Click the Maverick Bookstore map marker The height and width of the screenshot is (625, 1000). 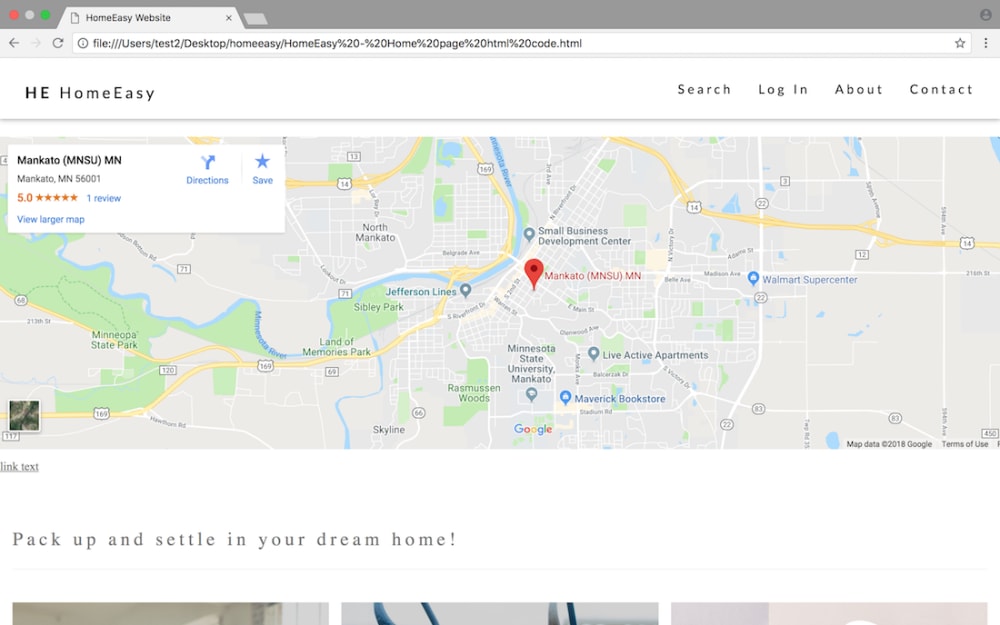[565, 397]
